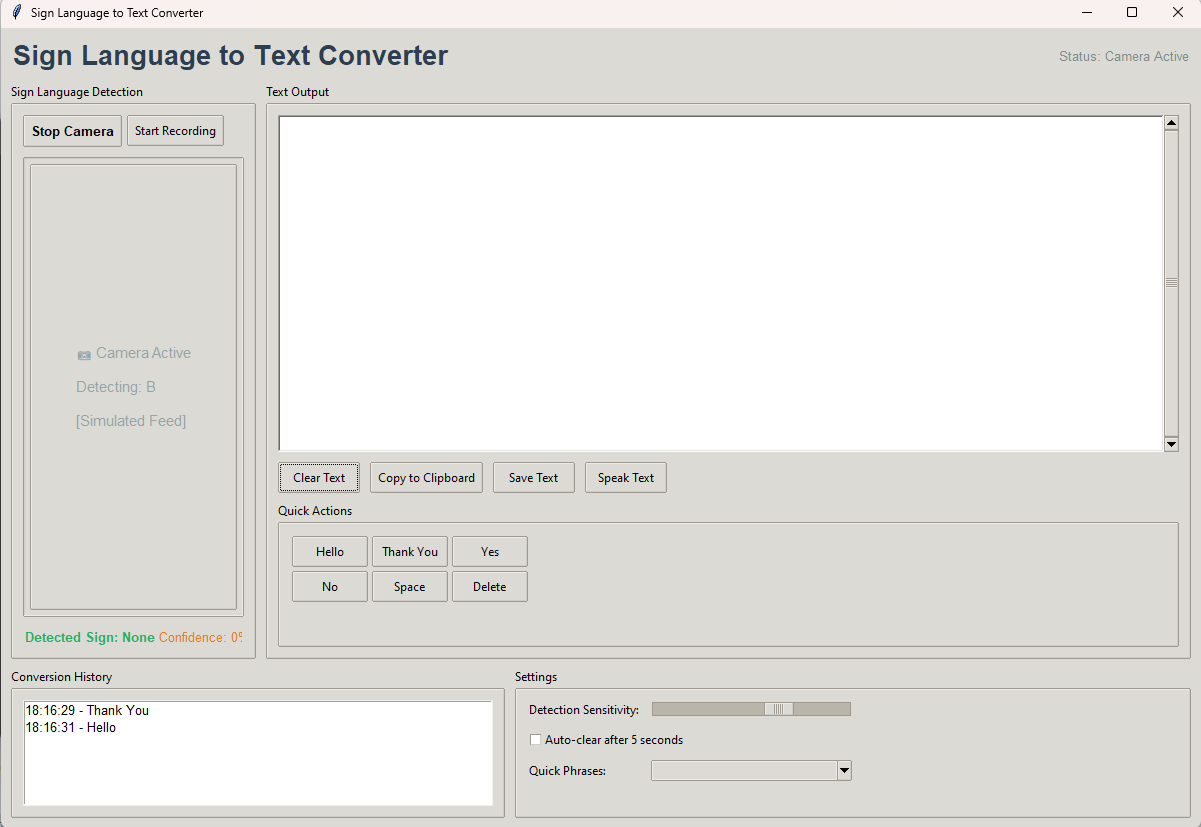Insert the Thank You quick action
1201x827 pixels.
(x=409, y=552)
